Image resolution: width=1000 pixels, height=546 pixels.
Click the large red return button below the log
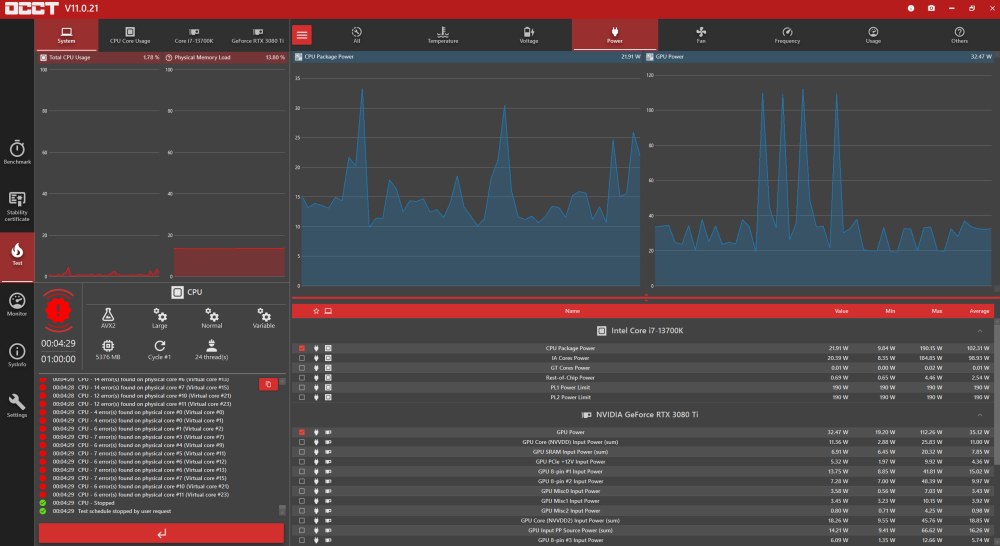(x=161, y=533)
